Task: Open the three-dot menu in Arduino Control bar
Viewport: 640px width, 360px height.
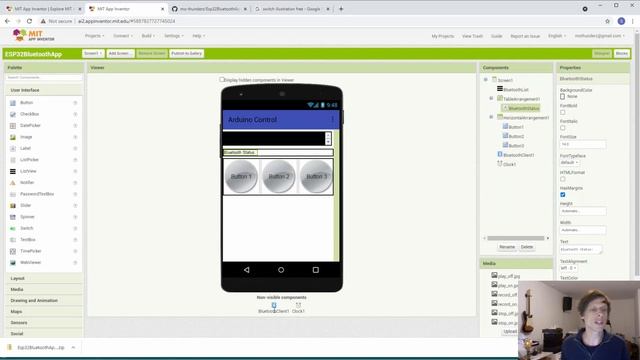Action: click(x=333, y=120)
